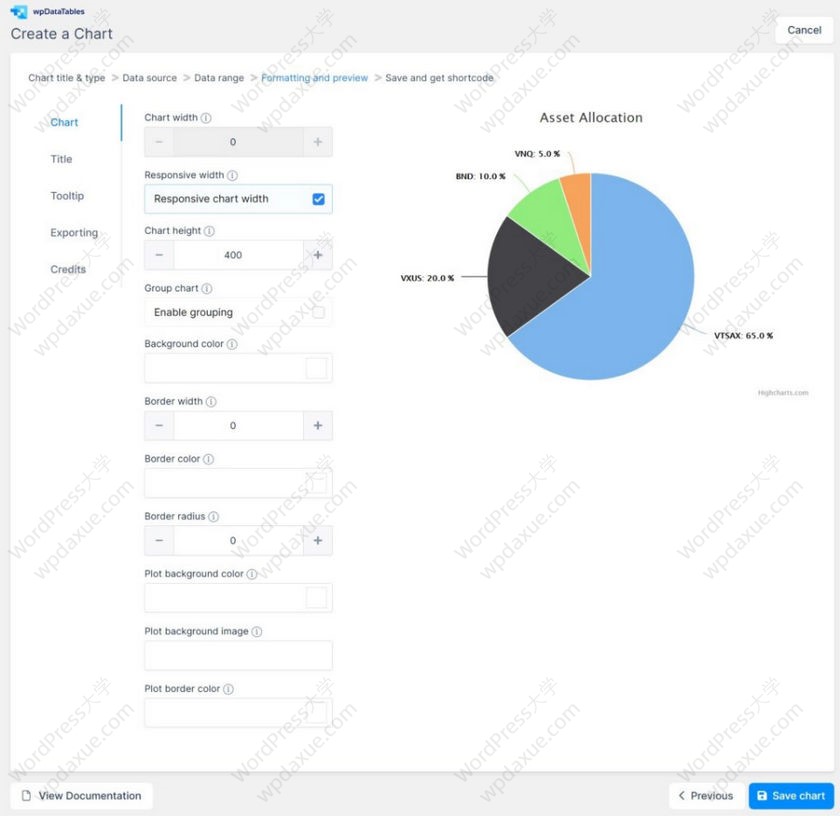Open Background color swatch picker
The width and height of the screenshot is (840, 816).
[316, 368]
